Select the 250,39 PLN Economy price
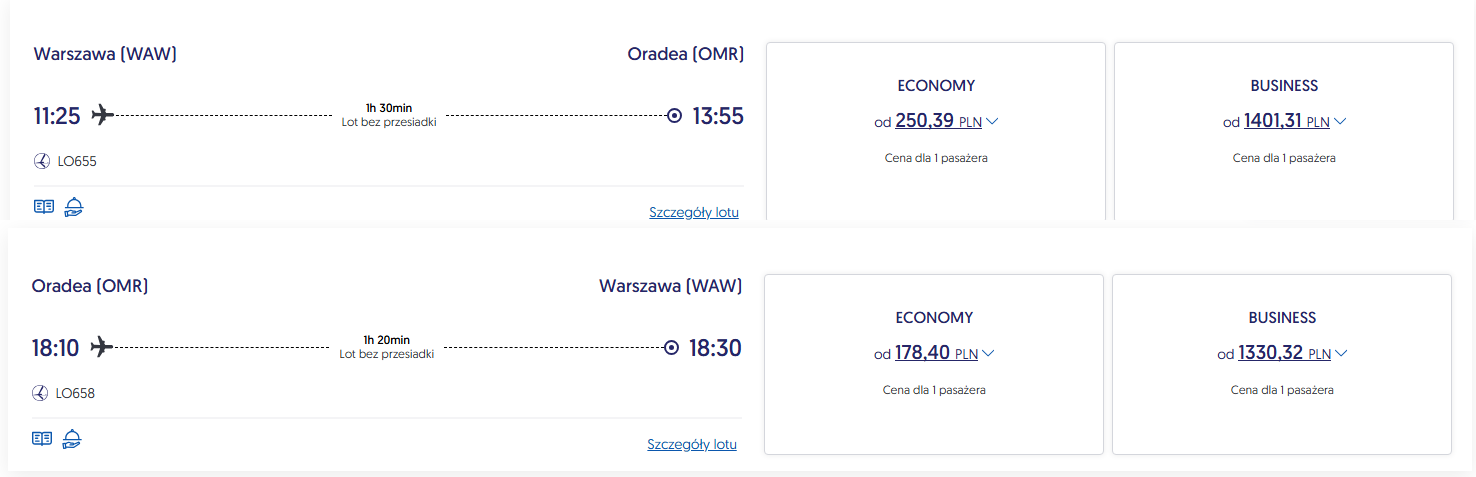Viewport: 1476px width, 477px height. click(x=924, y=122)
